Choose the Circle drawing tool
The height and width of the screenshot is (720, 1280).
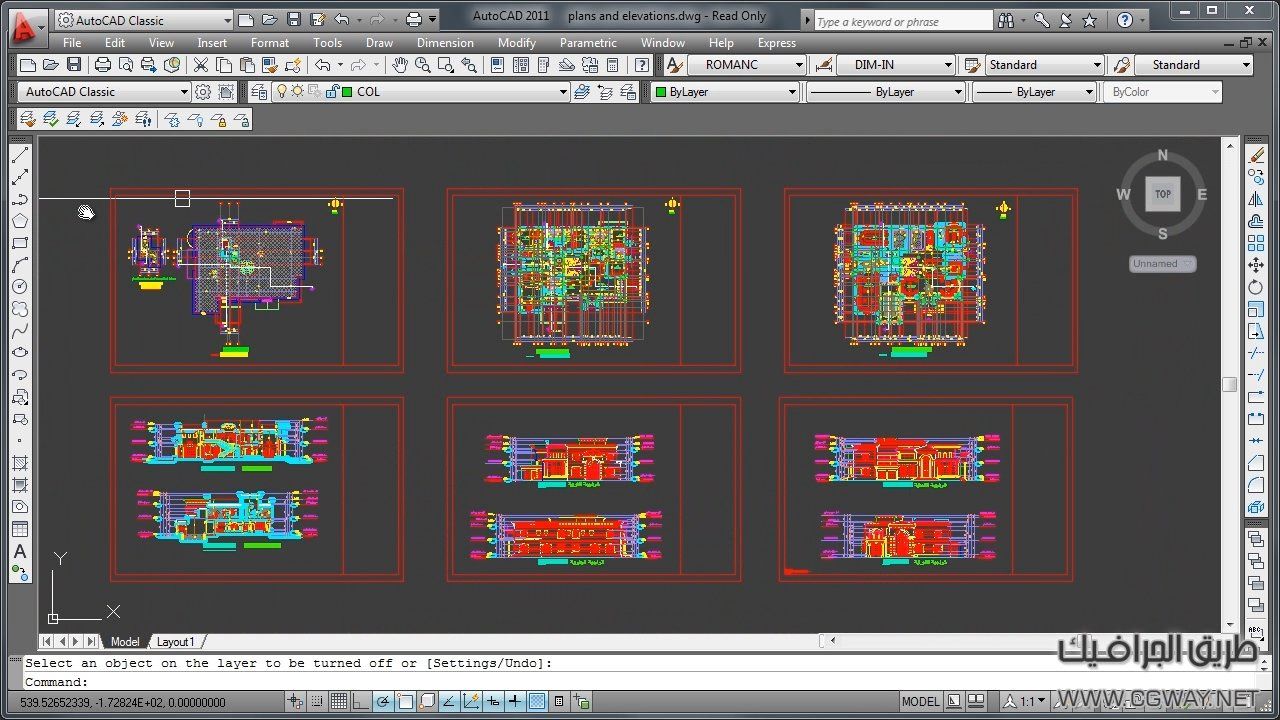click(20, 287)
